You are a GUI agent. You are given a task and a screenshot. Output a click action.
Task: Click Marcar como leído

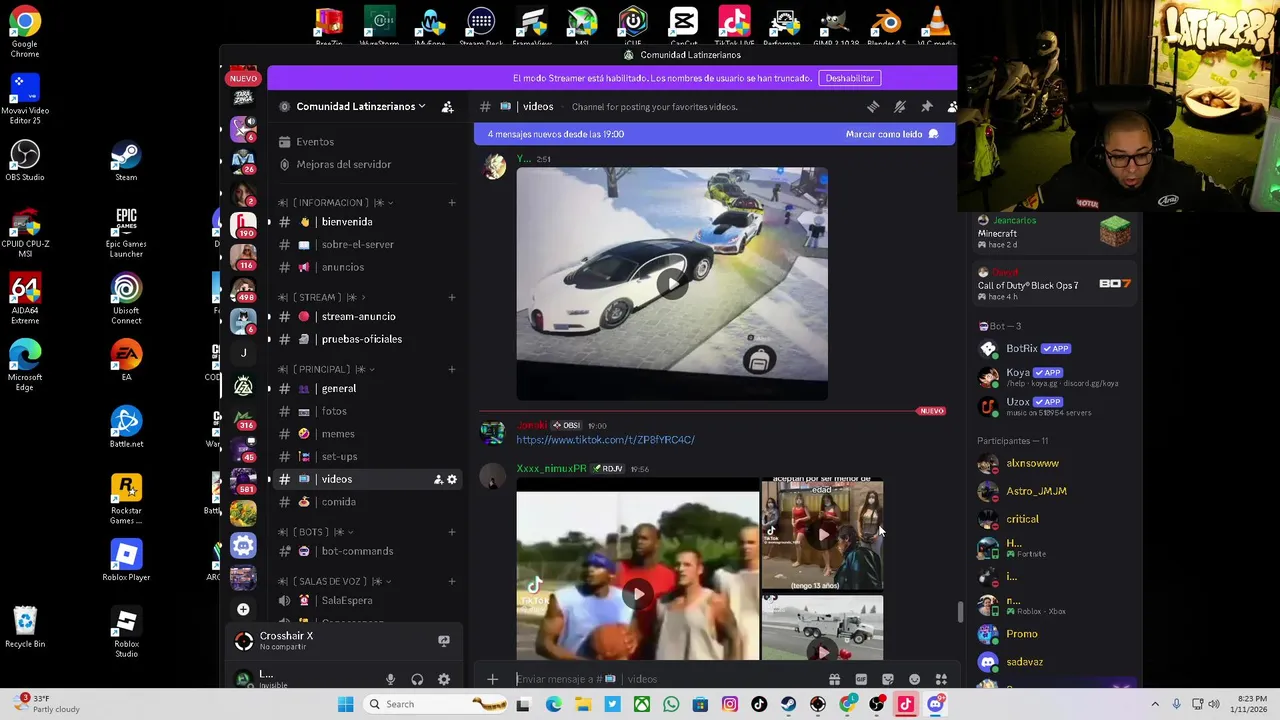[892, 134]
